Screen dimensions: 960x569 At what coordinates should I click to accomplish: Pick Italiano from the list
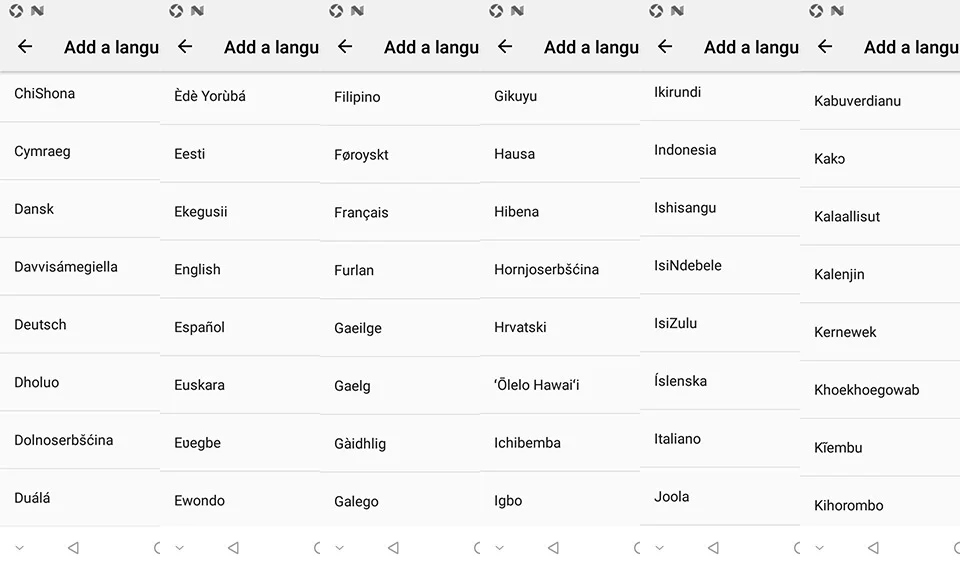pyautogui.click(x=720, y=439)
